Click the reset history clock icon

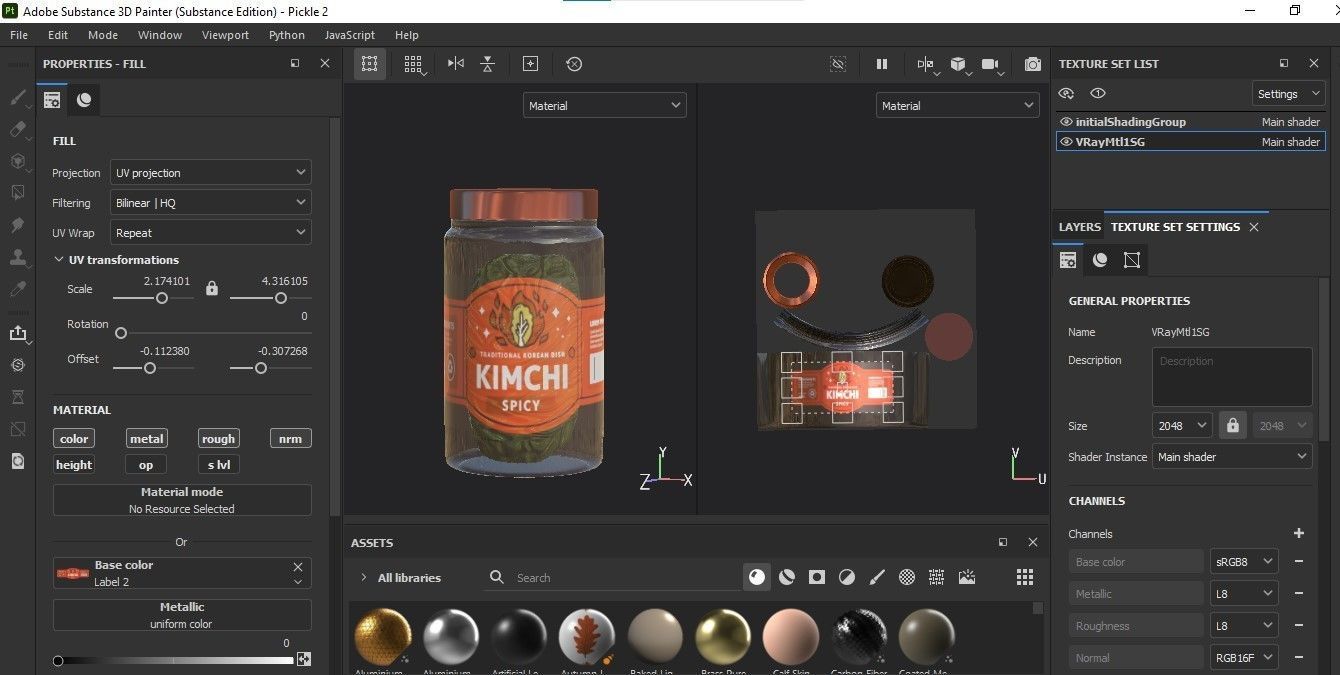[574, 64]
